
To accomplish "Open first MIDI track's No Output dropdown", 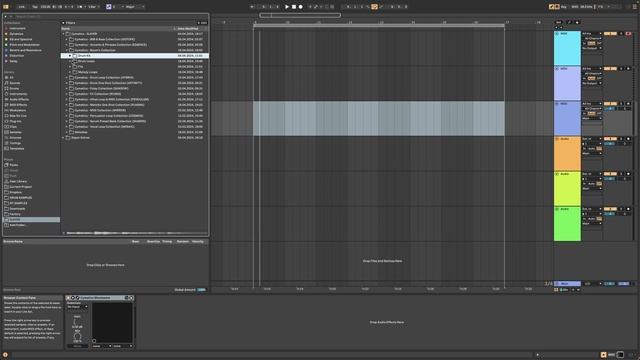I will point(592,48).
